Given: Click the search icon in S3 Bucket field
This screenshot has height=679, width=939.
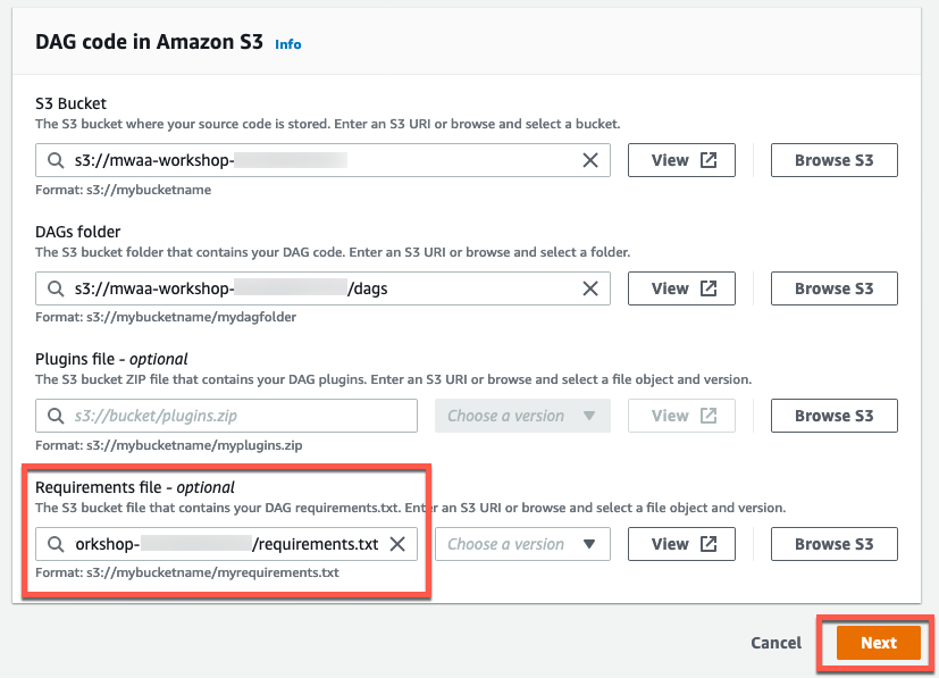Looking at the screenshot, I should (55, 160).
